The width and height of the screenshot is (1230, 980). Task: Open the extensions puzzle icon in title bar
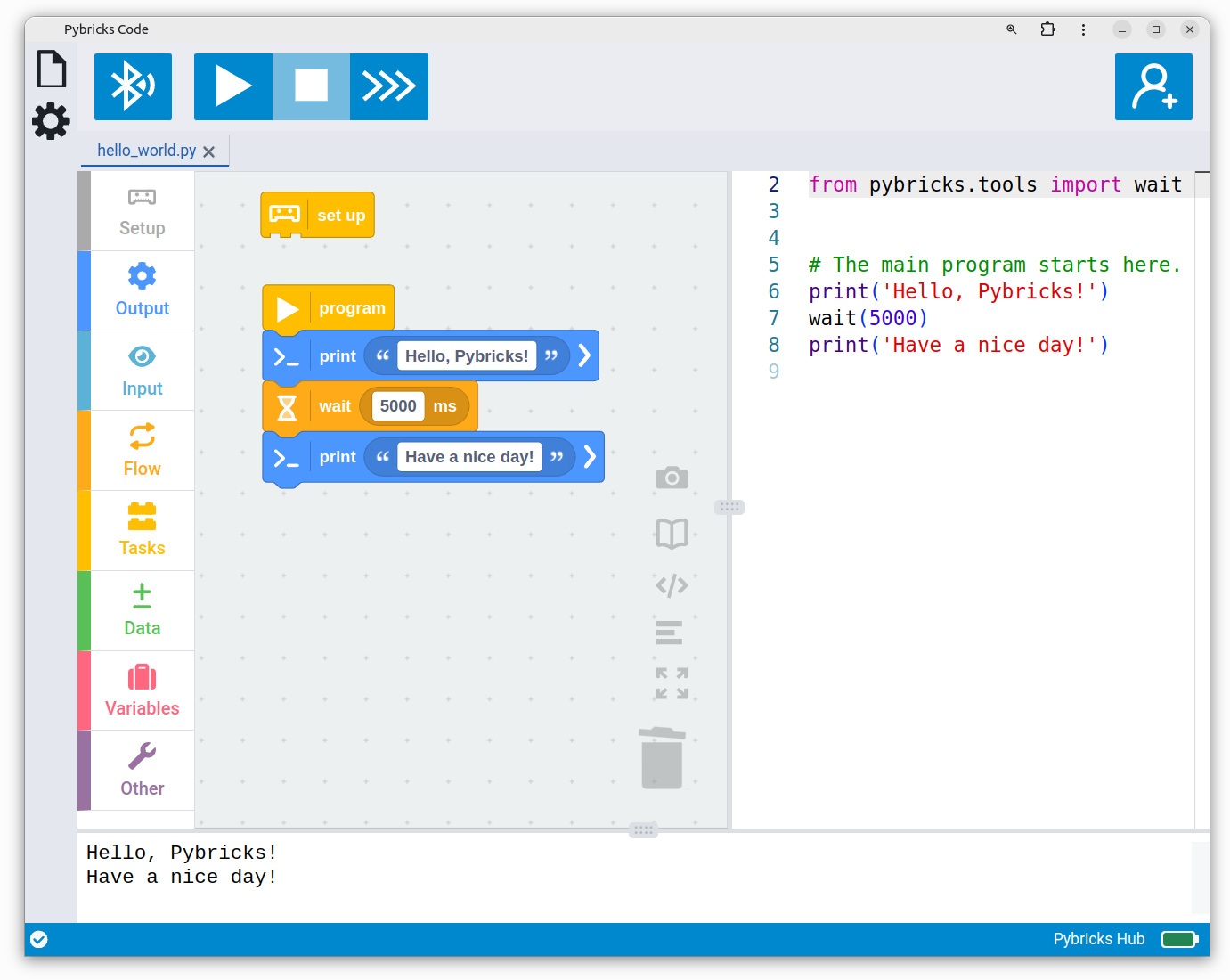pos(1047,29)
